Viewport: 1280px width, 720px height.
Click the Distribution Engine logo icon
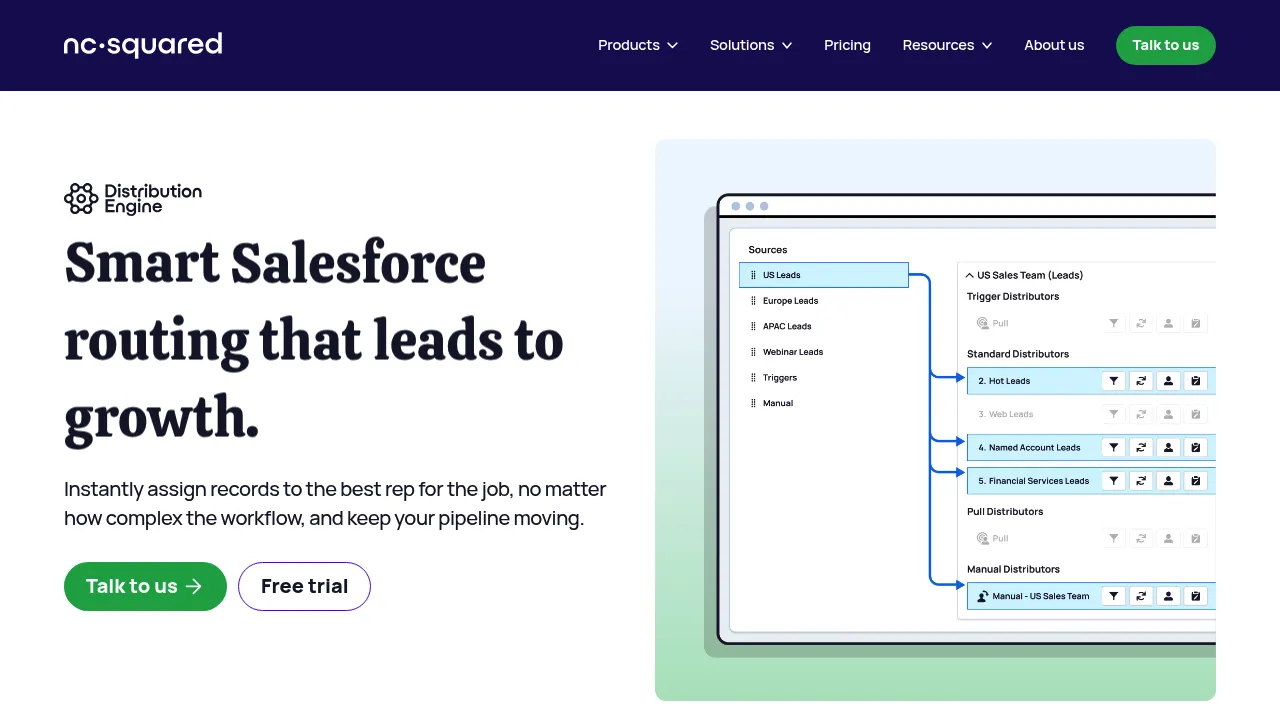tap(81, 199)
